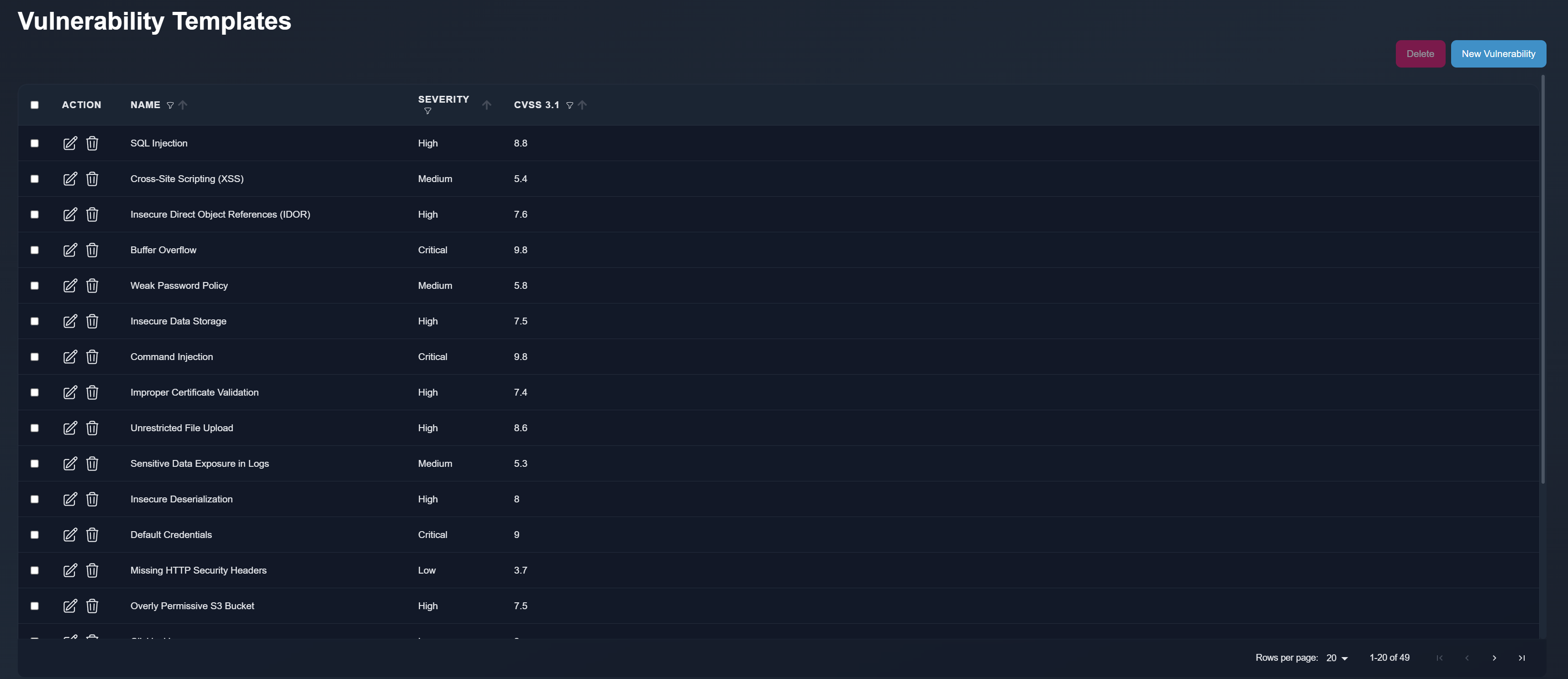This screenshot has height=679, width=1568.
Task: Check the Weak Password Policy row
Action: 35,285
